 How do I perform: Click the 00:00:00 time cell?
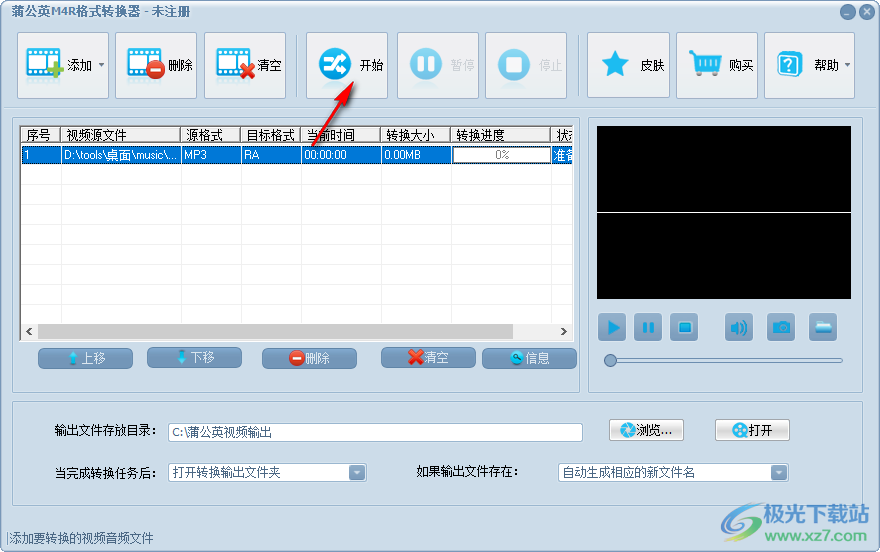pos(341,155)
